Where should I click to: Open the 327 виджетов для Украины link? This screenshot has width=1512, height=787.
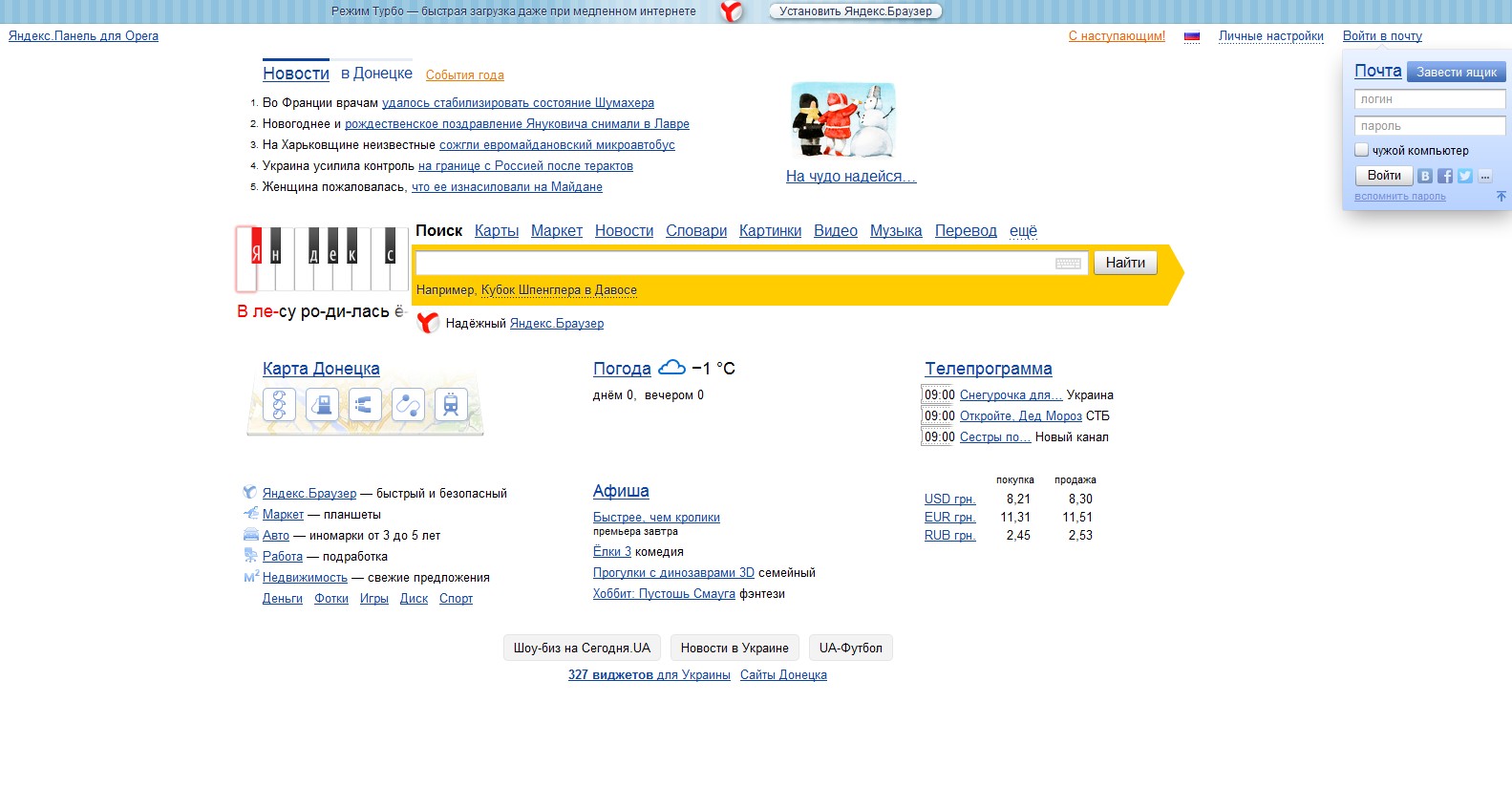pyautogui.click(x=650, y=675)
